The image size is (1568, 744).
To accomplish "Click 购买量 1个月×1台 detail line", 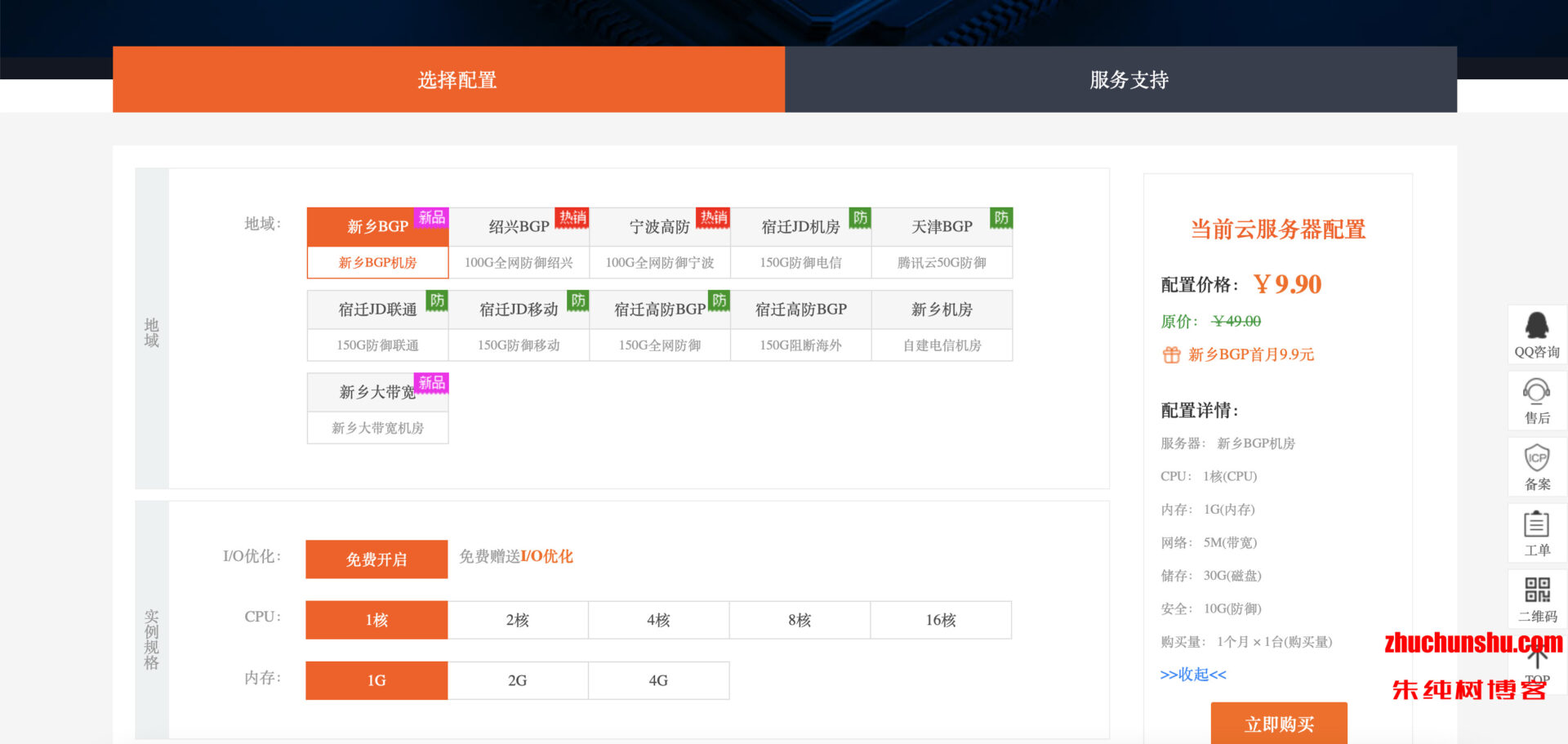I will [1246, 642].
